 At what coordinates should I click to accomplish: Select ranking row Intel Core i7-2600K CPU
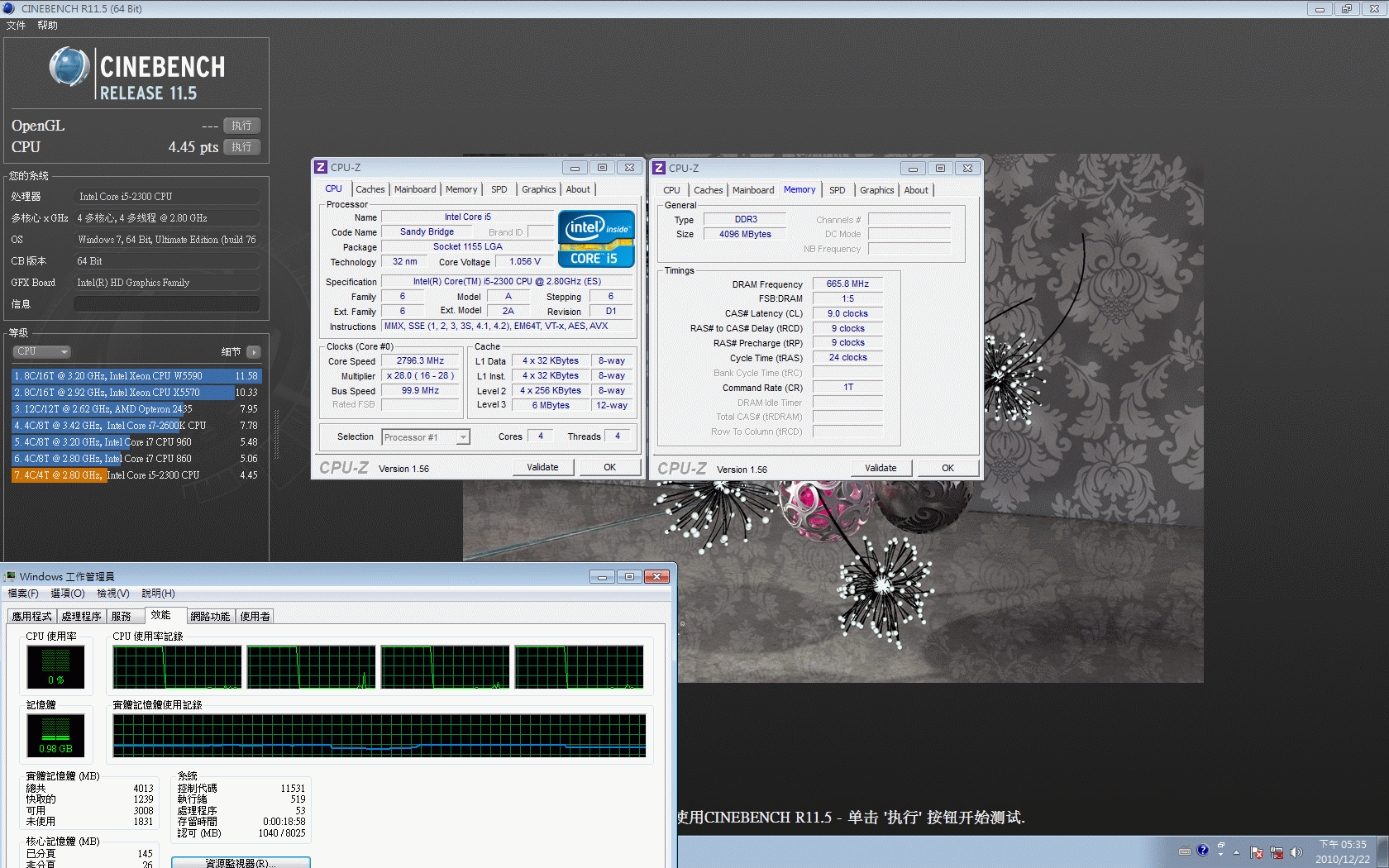pyautogui.click(x=136, y=426)
